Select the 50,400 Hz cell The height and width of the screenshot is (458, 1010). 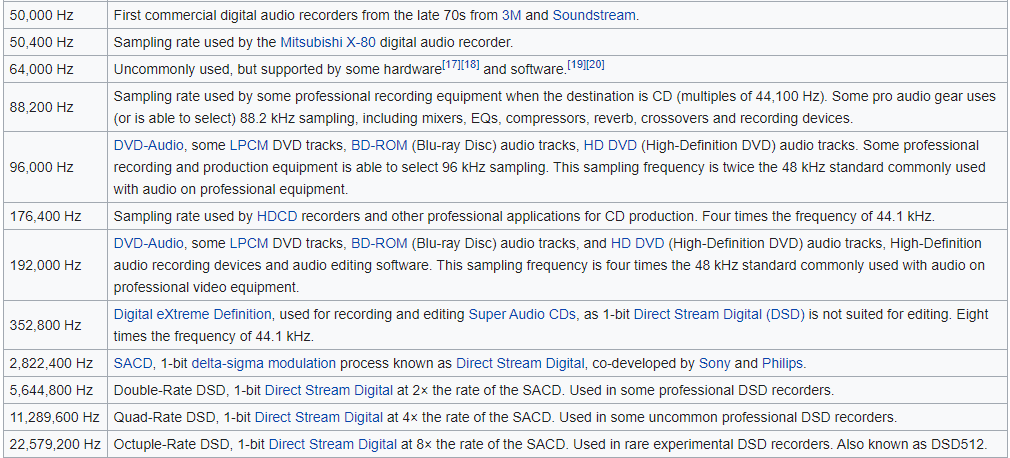click(55, 43)
